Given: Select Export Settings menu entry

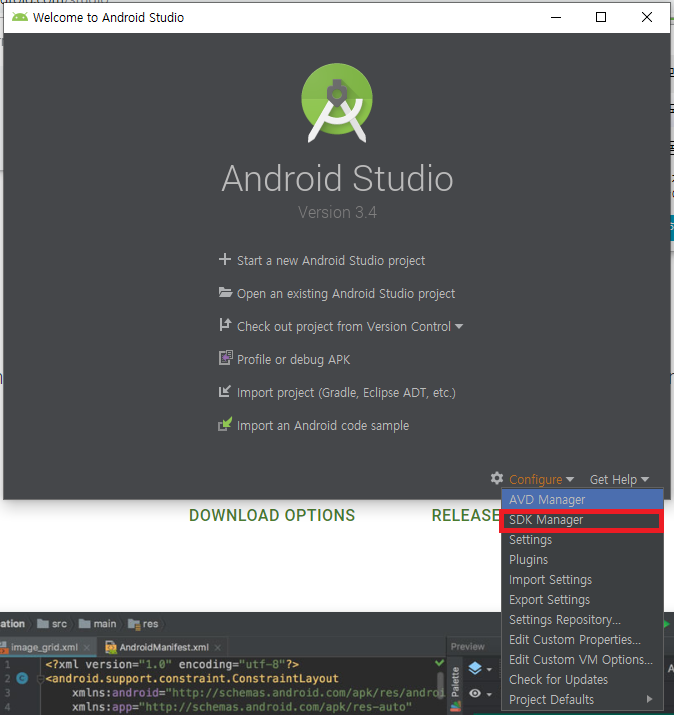Looking at the screenshot, I should click(x=582, y=600).
